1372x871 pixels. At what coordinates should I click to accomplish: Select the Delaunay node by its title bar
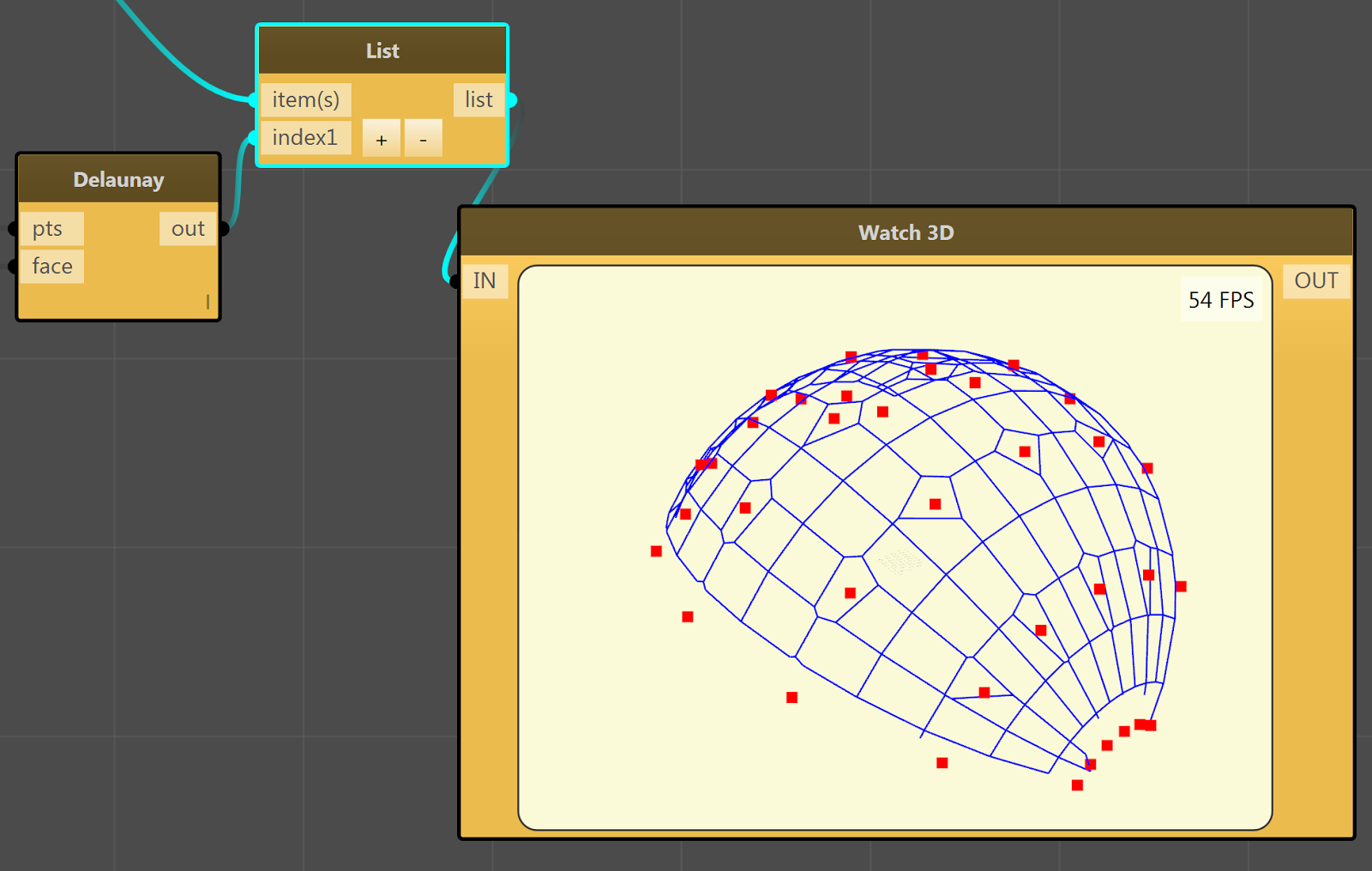(117, 179)
